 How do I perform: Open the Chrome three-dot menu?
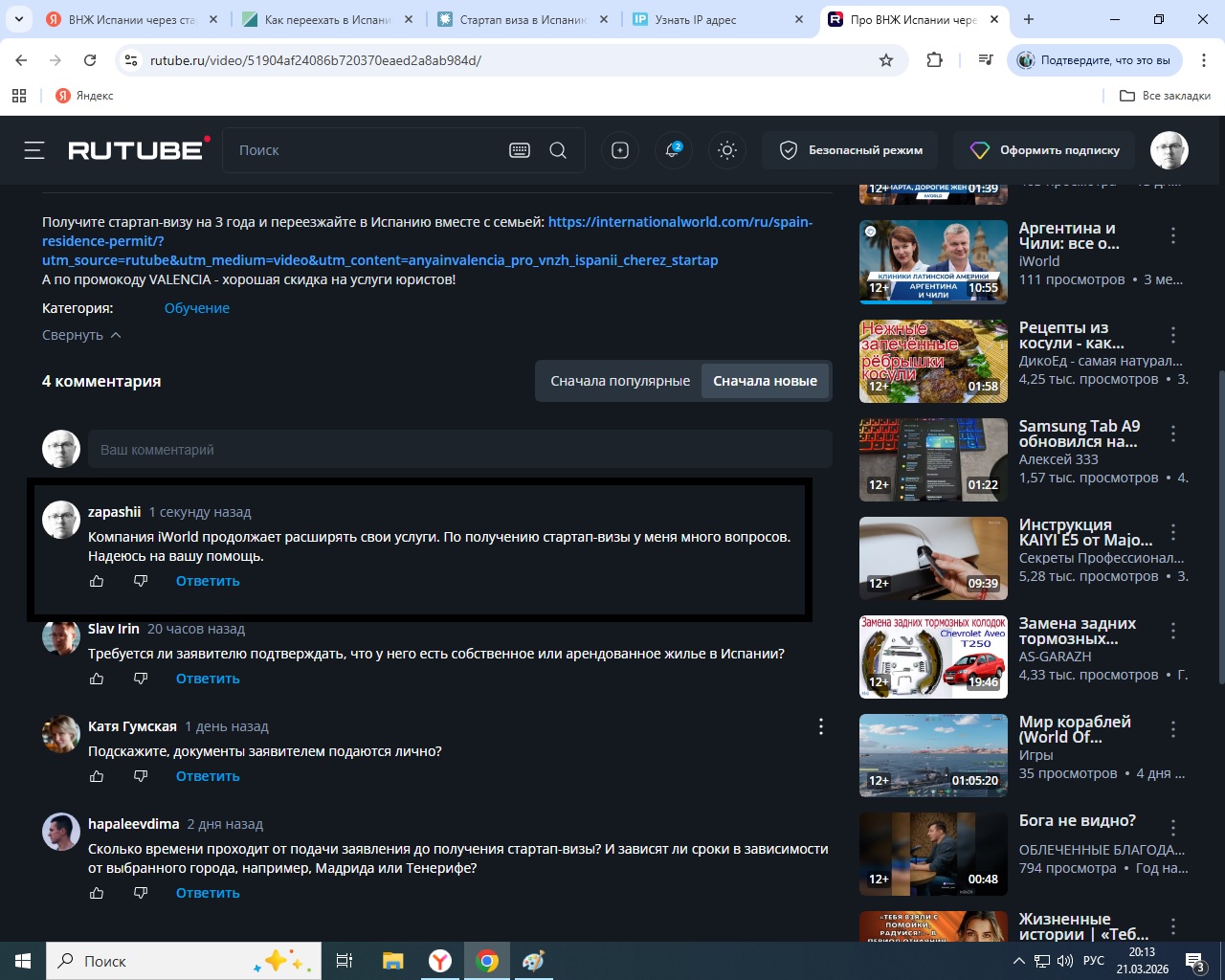(1203, 60)
